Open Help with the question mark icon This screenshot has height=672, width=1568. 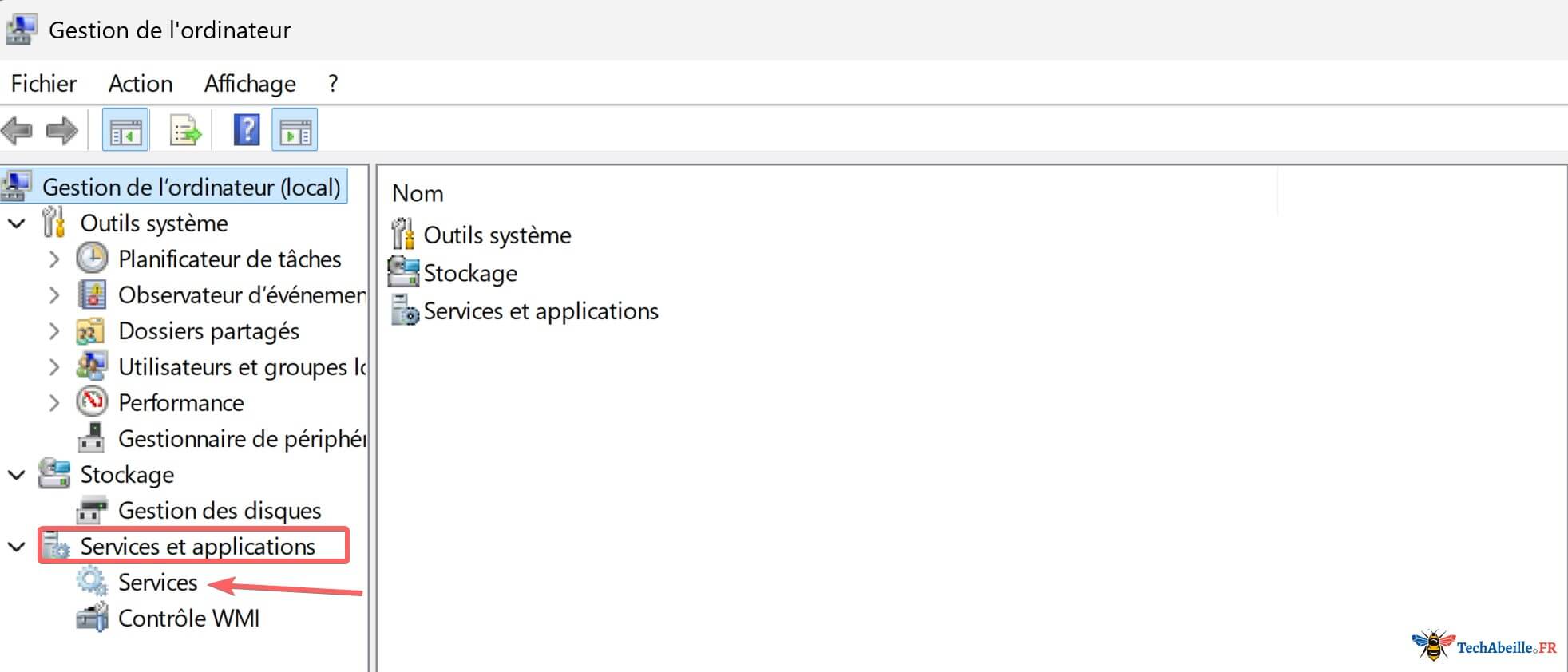pyautogui.click(x=247, y=129)
